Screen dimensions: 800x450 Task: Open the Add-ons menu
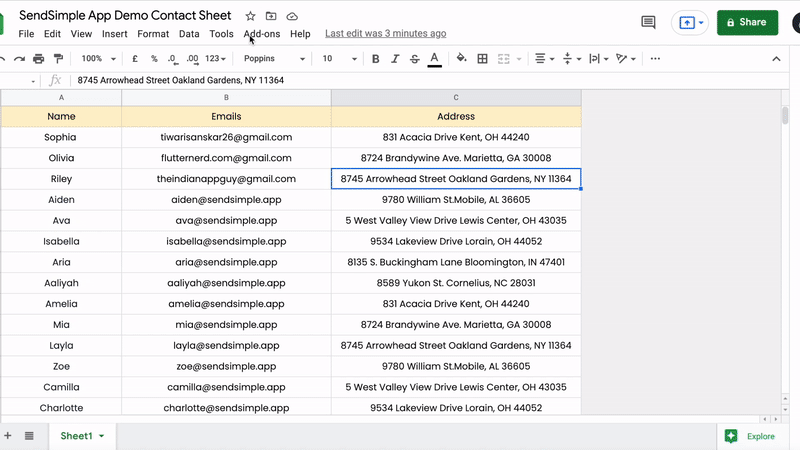pos(262,34)
